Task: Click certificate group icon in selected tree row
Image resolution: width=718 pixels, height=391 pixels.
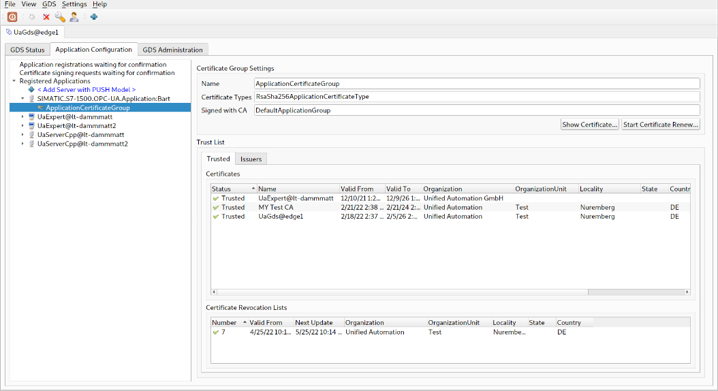Action: tap(41, 108)
